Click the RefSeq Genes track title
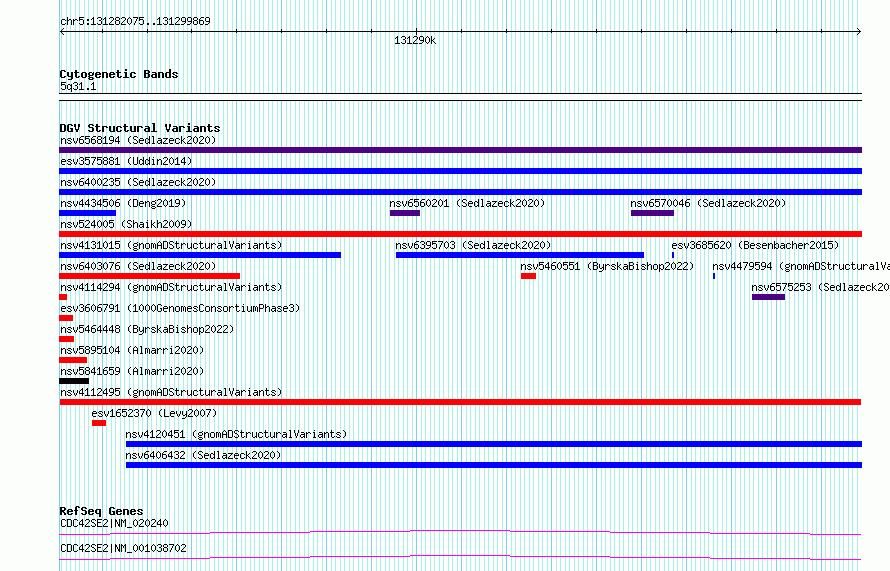Image resolution: width=890 pixels, height=571 pixels. [101, 511]
